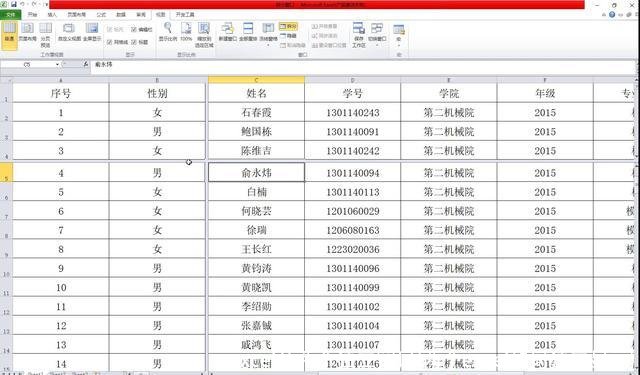Click Arrange All (全部重排) windows
Viewport: 640px width, 375px height.
click(x=248, y=33)
